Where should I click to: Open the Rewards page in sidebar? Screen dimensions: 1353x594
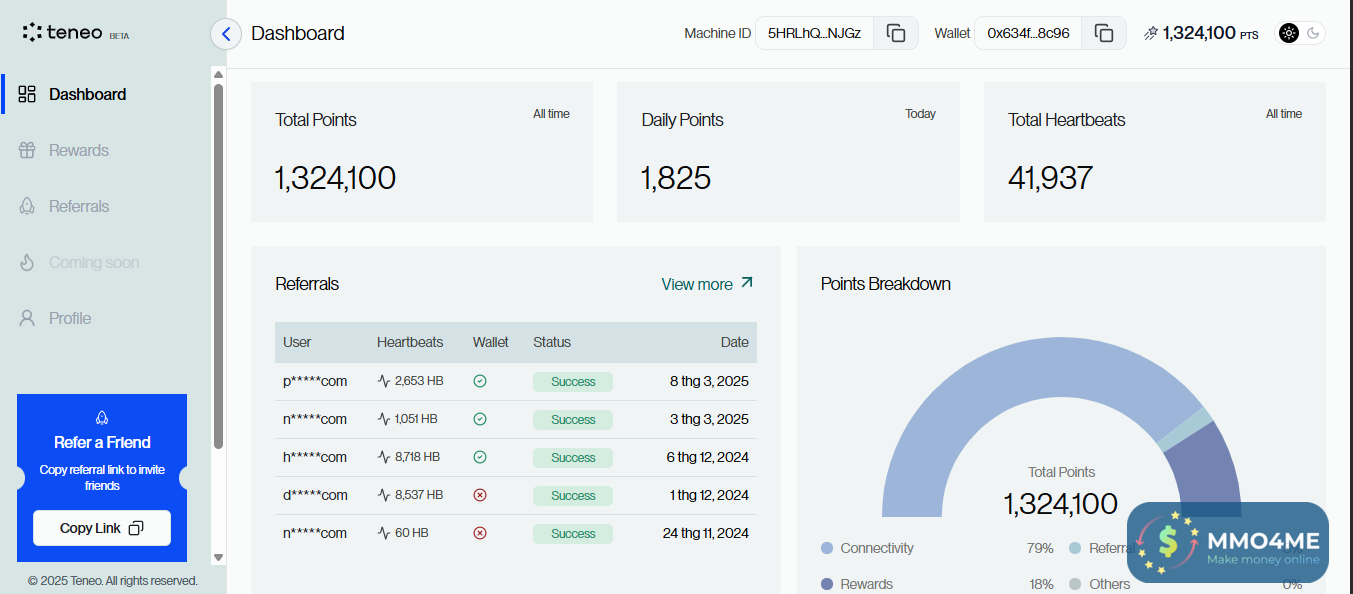(78, 150)
